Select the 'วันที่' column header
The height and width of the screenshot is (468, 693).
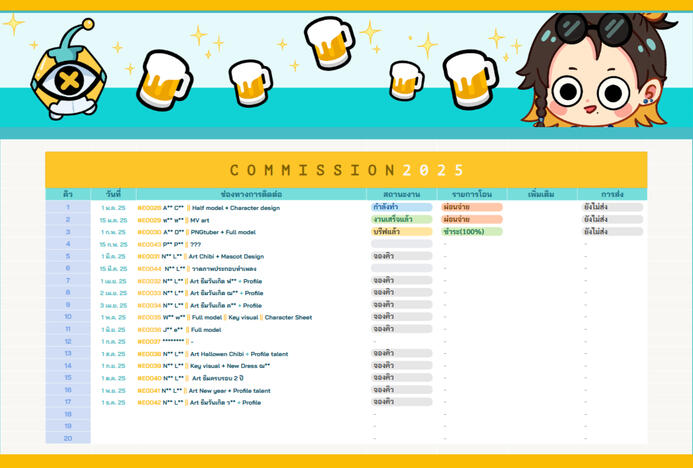(x=112, y=194)
